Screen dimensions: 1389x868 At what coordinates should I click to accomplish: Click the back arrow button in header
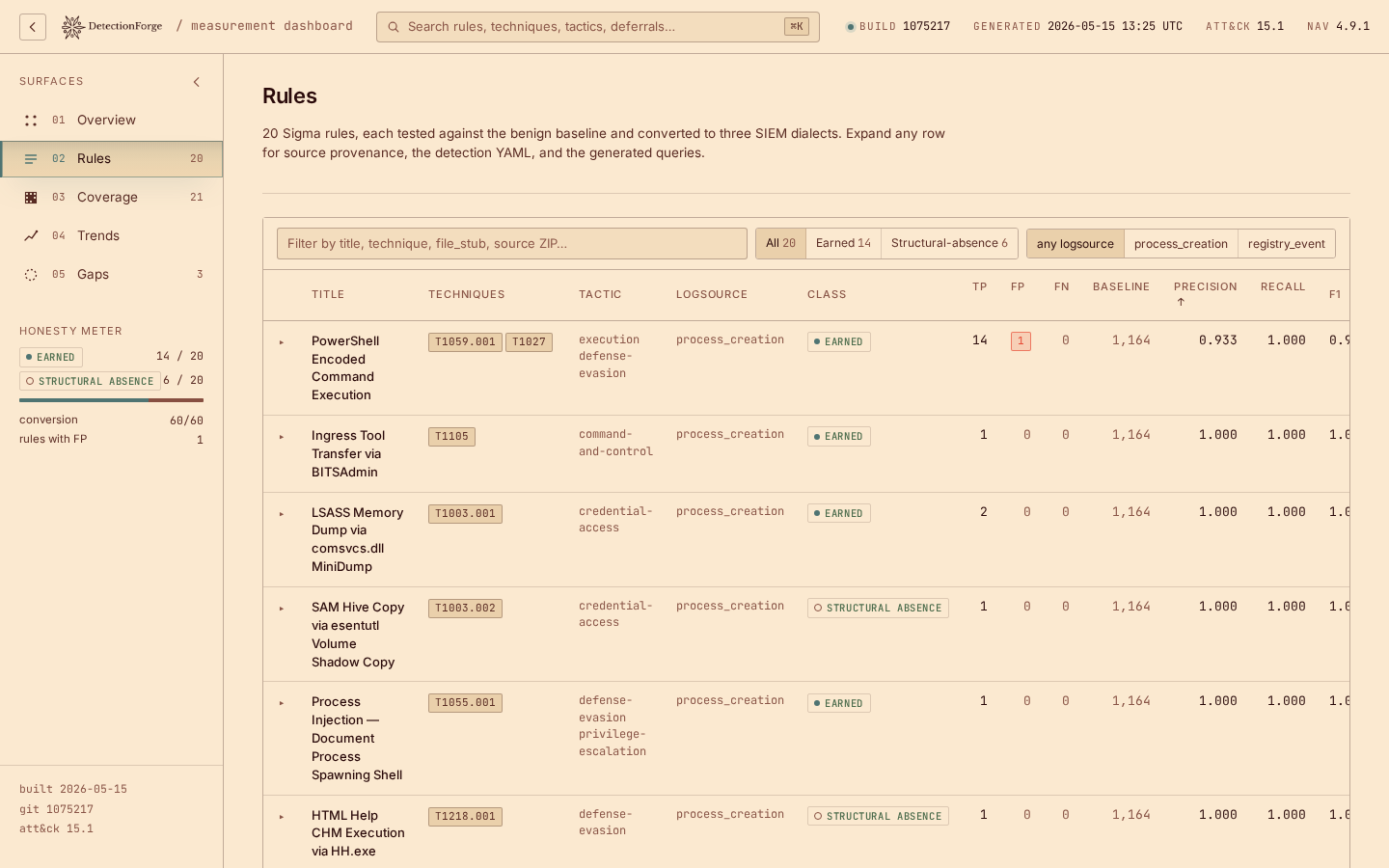pyautogui.click(x=33, y=27)
